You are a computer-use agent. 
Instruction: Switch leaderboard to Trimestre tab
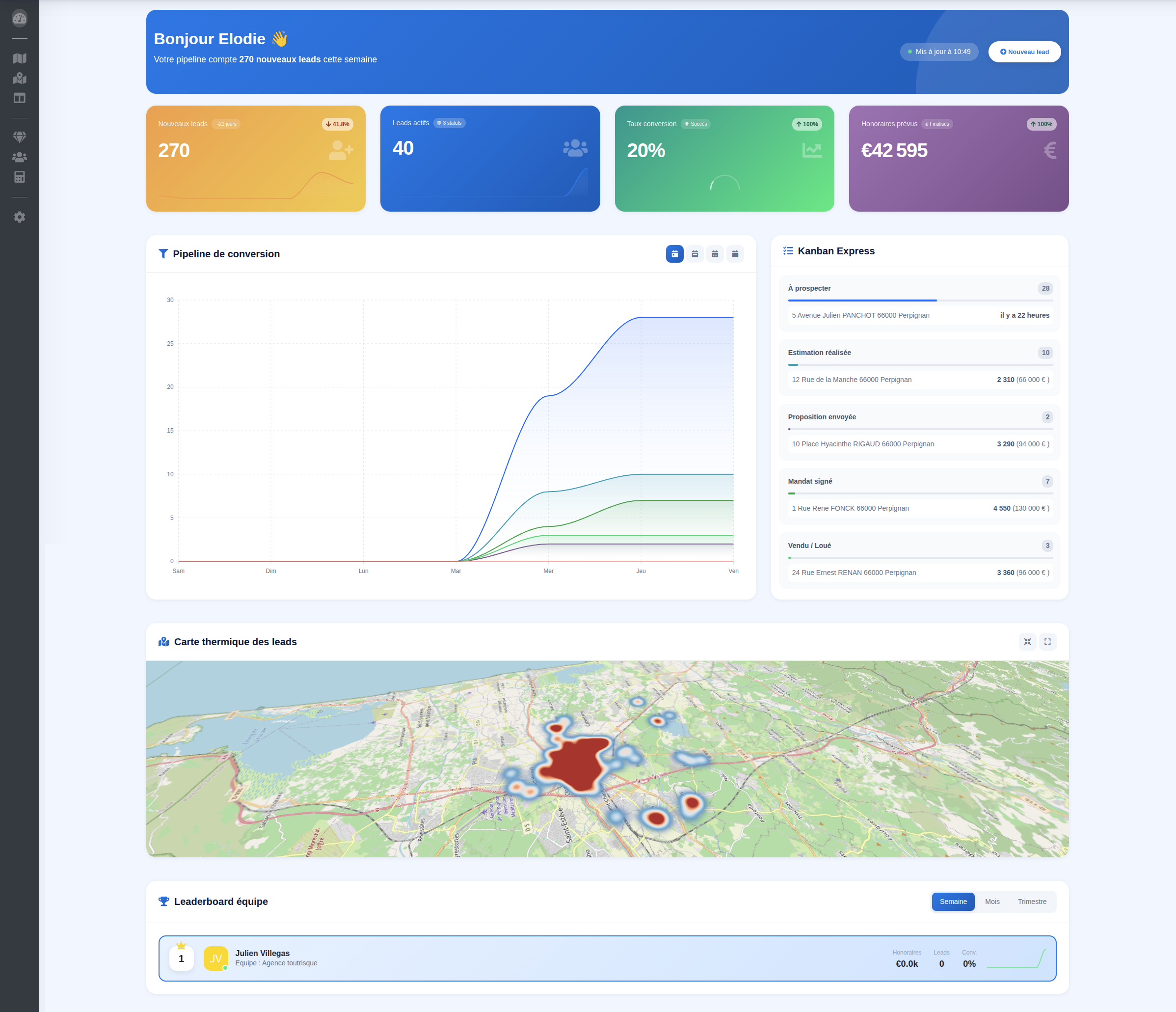pos(1031,901)
